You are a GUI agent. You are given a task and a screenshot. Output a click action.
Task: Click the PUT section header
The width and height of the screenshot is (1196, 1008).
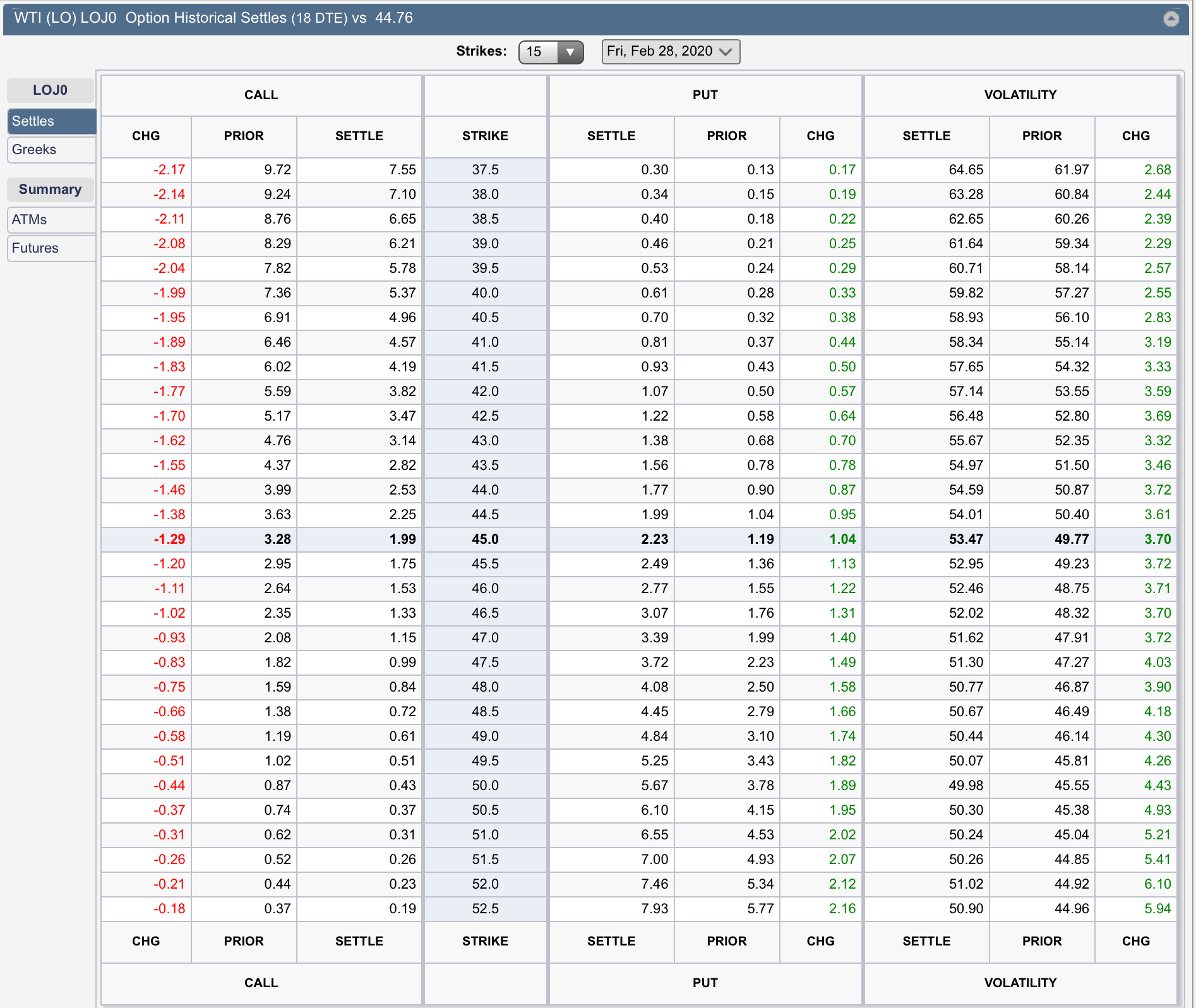[705, 95]
